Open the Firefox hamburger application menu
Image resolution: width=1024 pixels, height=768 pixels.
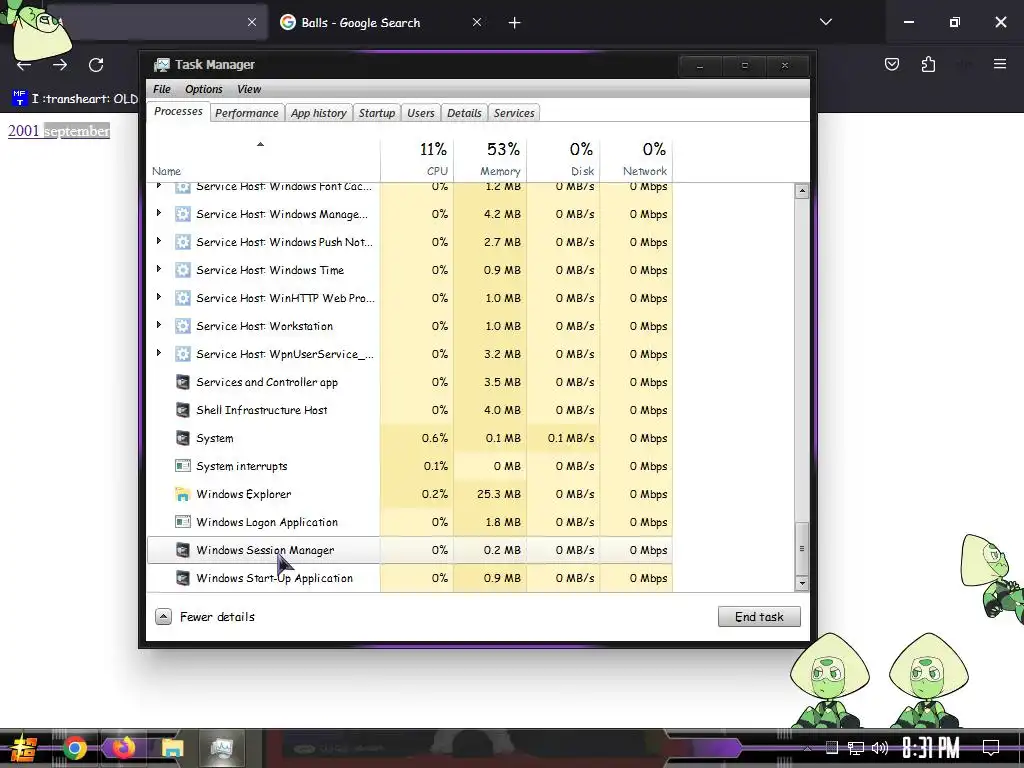point(1000,64)
